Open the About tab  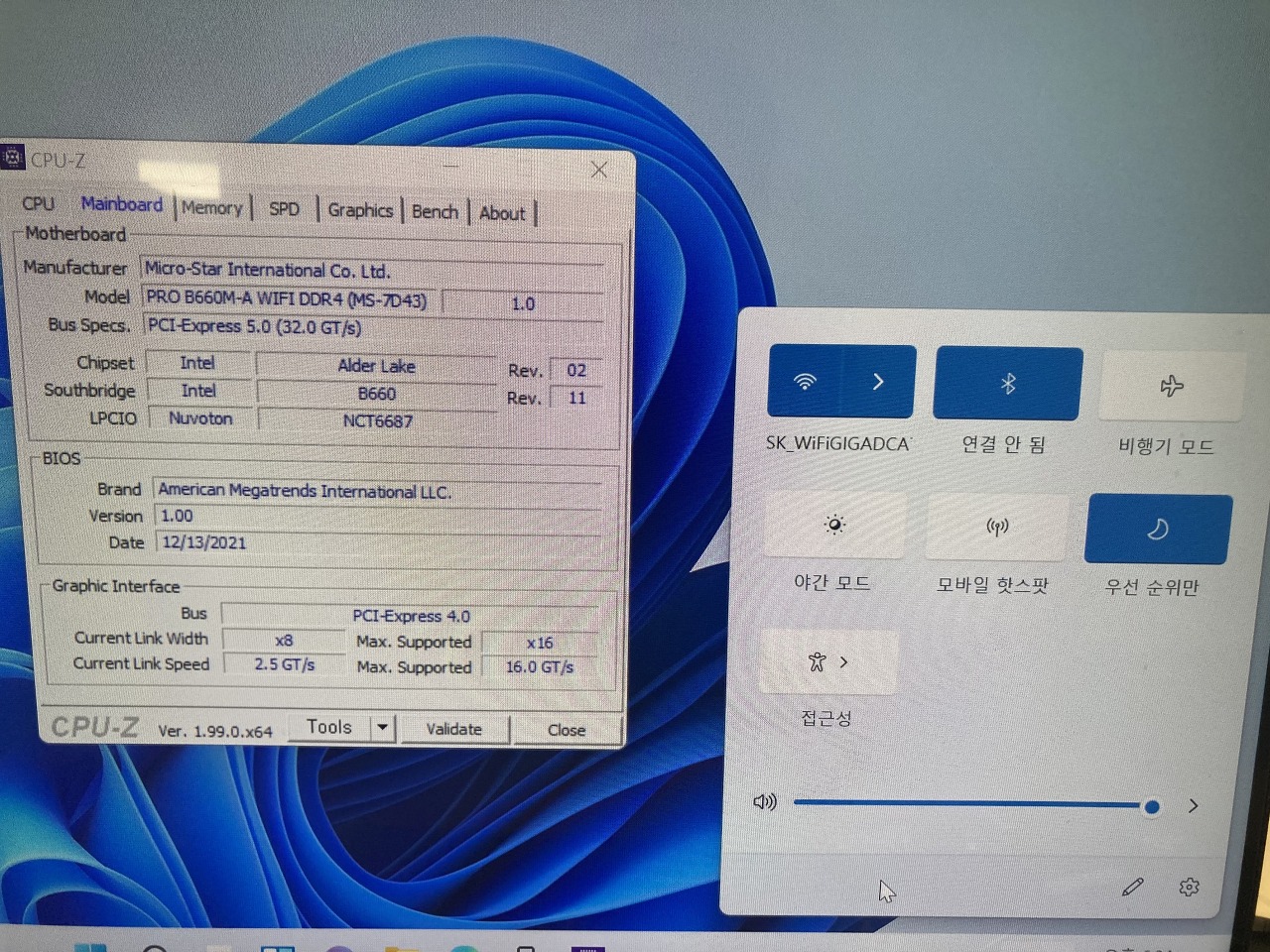point(502,213)
